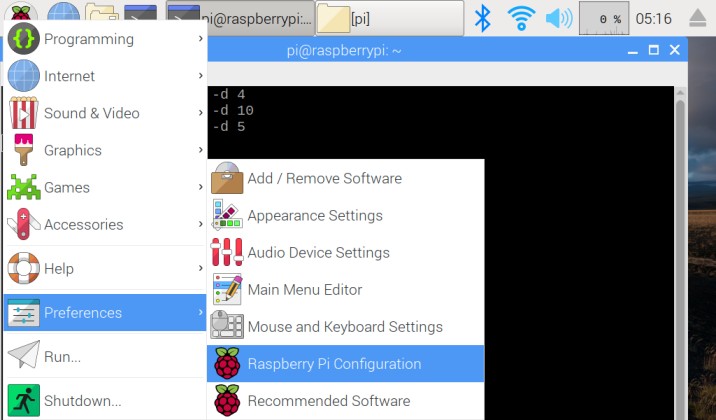Viewport: 716px width, 420px height.
Task: Click the Add / Remove Software package icon
Action: [x=227, y=178]
